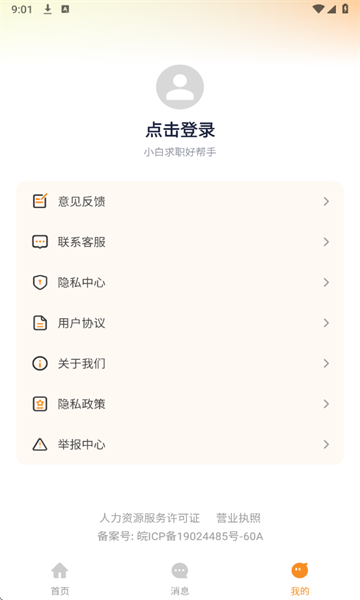This screenshot has height=600, width=360.
Task: Click the 举报中心 warning triangle icon
Action: pos(40,445)
